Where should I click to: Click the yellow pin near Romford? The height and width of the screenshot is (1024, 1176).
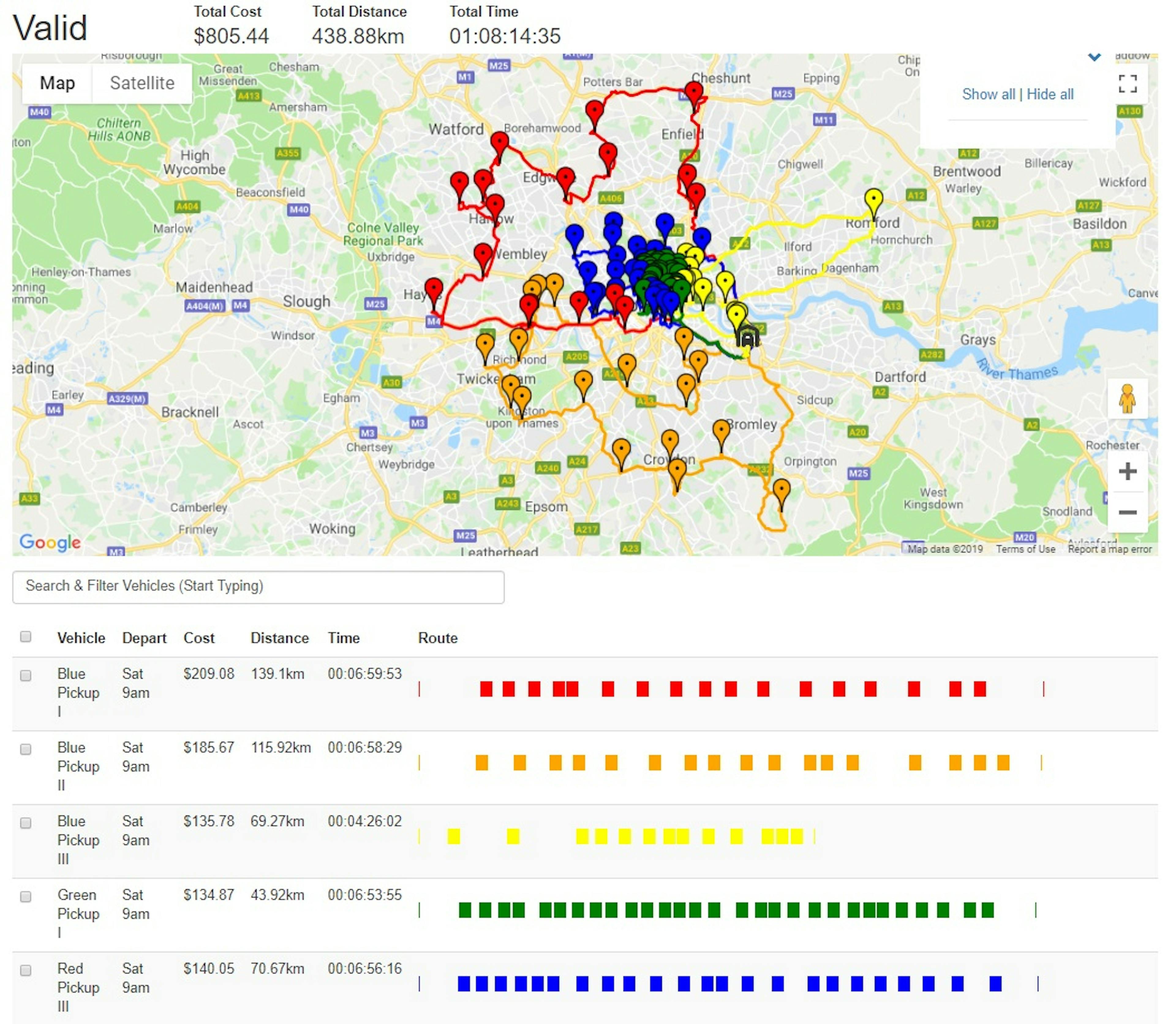(x=873, y=202)
